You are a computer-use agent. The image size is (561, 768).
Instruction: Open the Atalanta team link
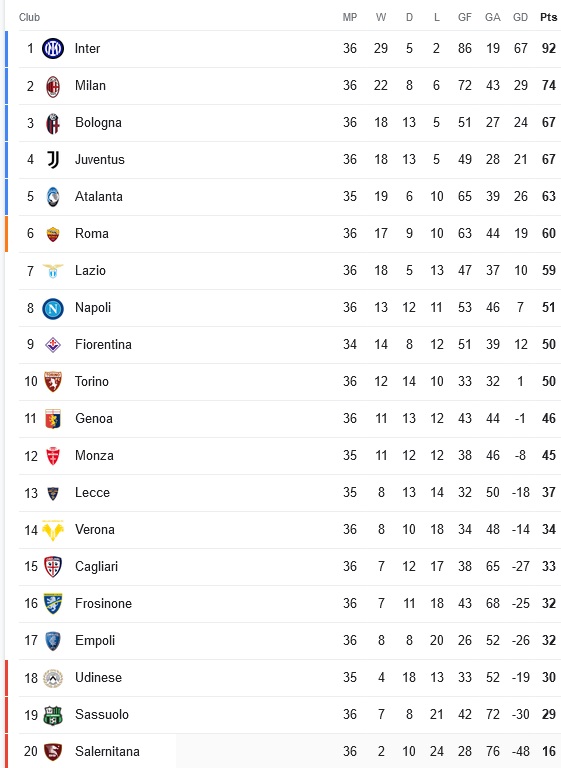coord(98,196)
